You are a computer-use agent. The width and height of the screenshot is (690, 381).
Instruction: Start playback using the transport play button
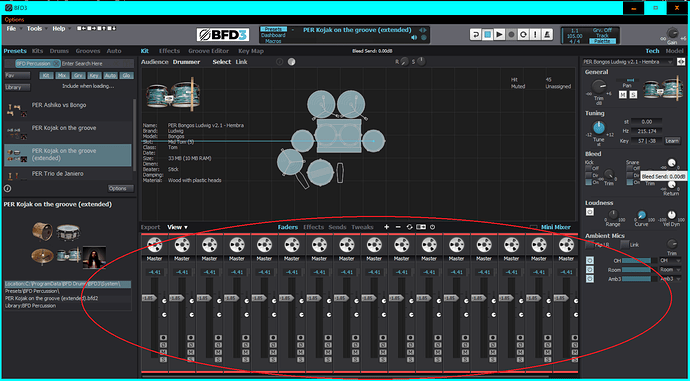[x=499, y=35]
